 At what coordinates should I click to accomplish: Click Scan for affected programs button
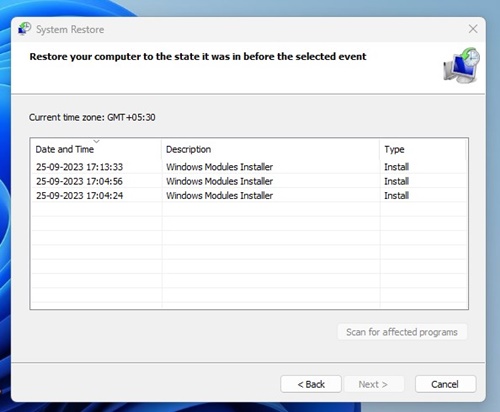402,332
